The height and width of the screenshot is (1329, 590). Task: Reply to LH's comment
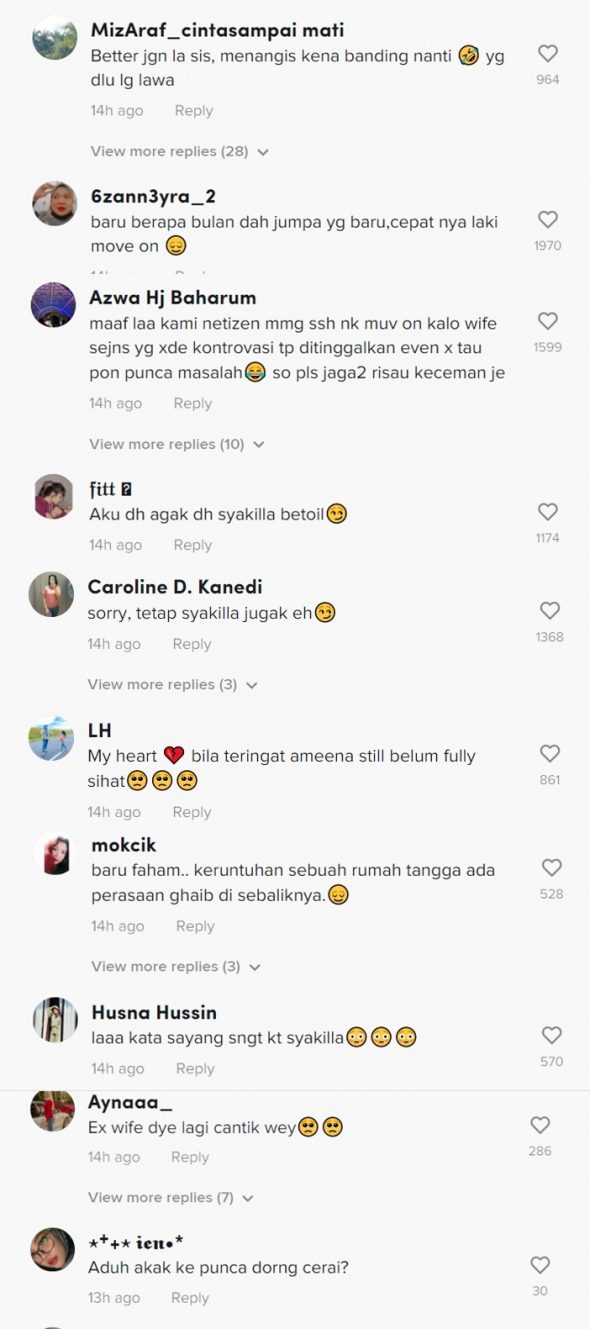(191, 812)
